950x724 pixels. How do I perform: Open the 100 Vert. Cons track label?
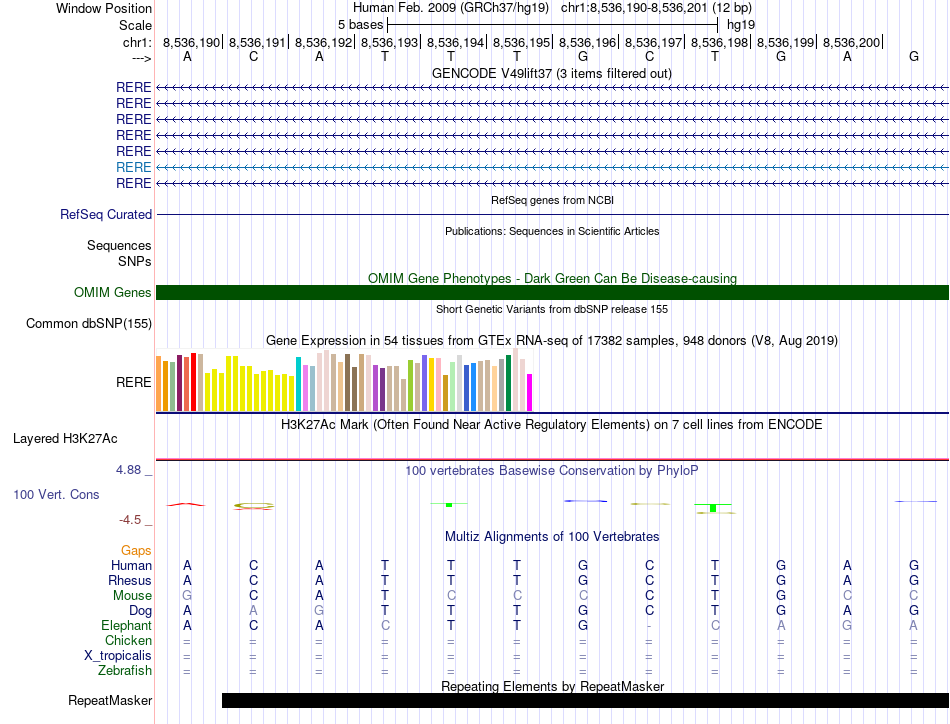coord(56,494)
